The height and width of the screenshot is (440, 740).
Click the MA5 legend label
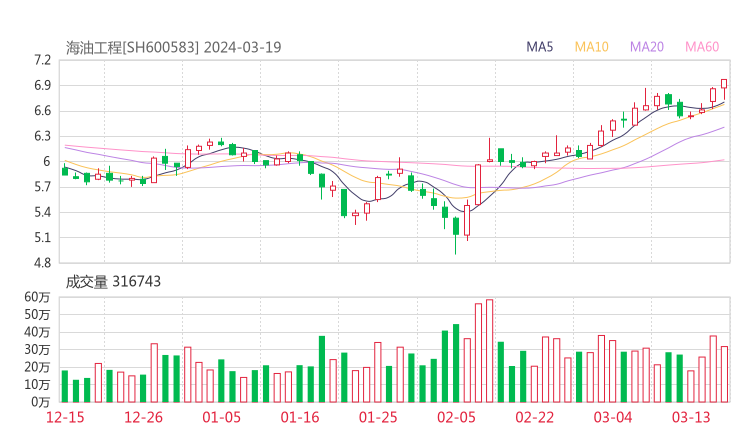[539, 47]
